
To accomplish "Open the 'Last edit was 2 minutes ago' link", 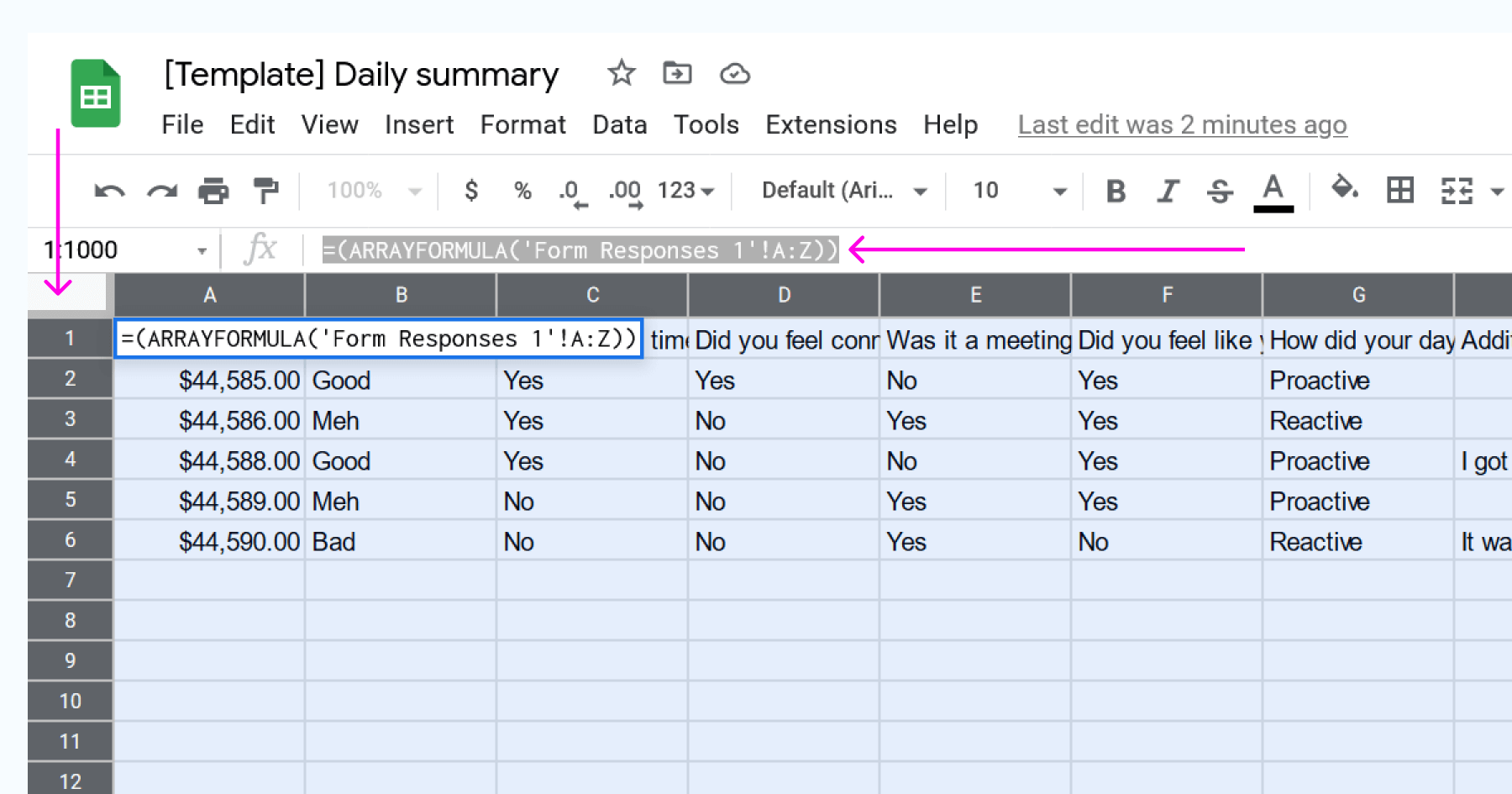I will pyautogui.click(x=1182, y=125).
